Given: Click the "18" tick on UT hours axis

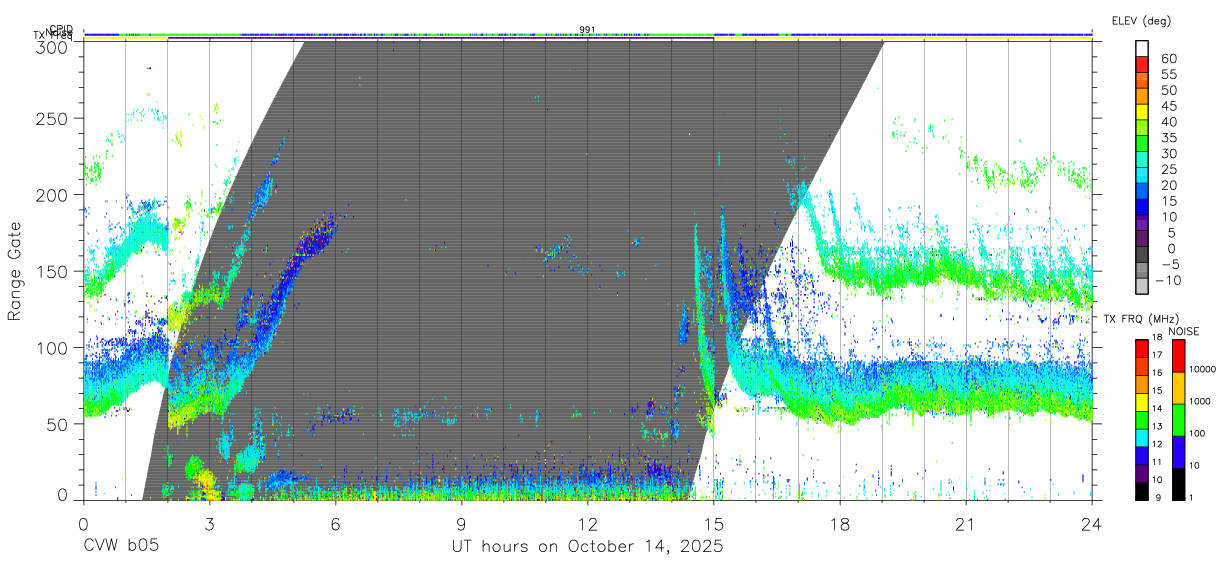Looking at the screenshot, I should pyautogui.click(x=839, y=524).
